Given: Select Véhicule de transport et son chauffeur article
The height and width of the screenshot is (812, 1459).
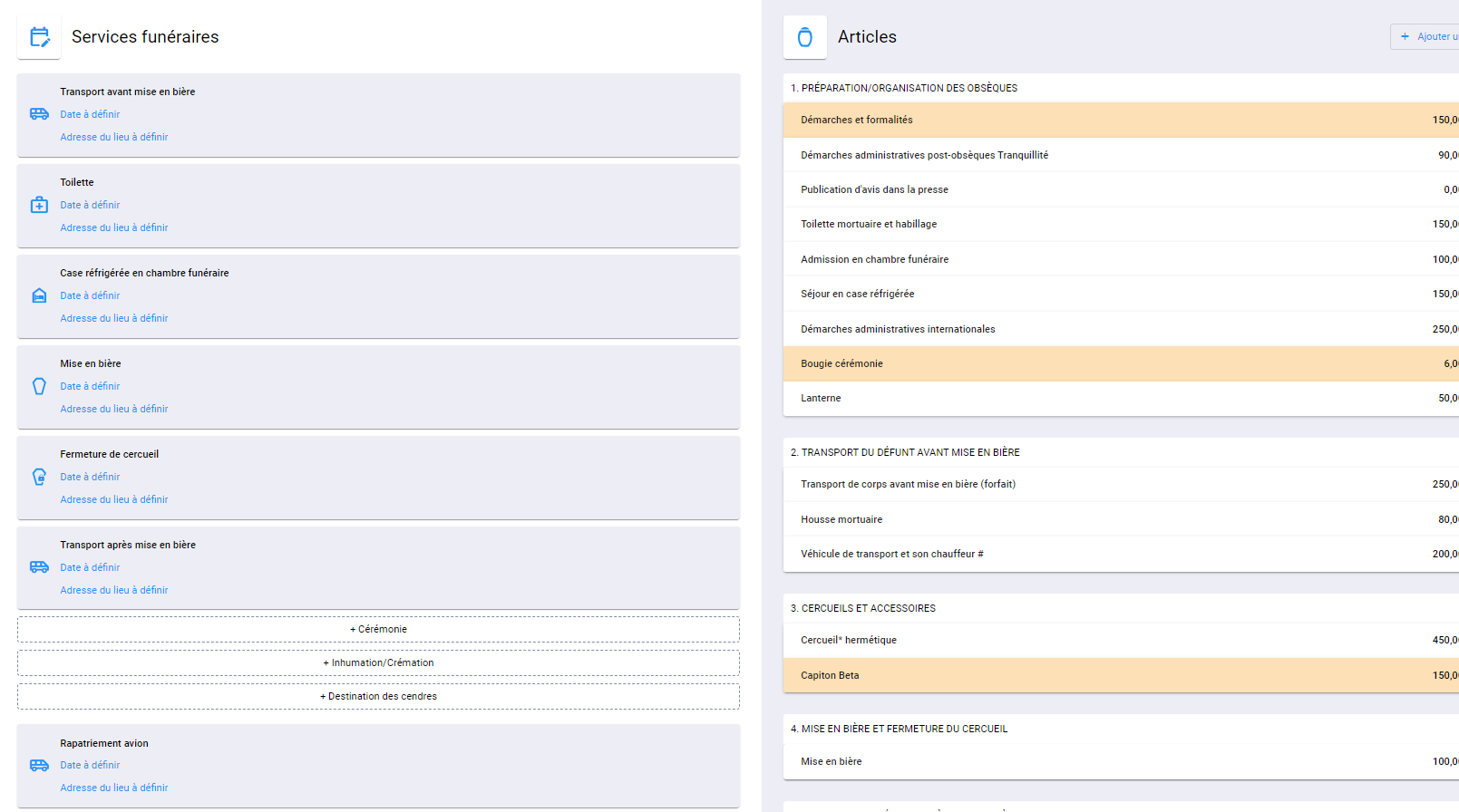Looking at the screenshot, I should pos(1121,554).
